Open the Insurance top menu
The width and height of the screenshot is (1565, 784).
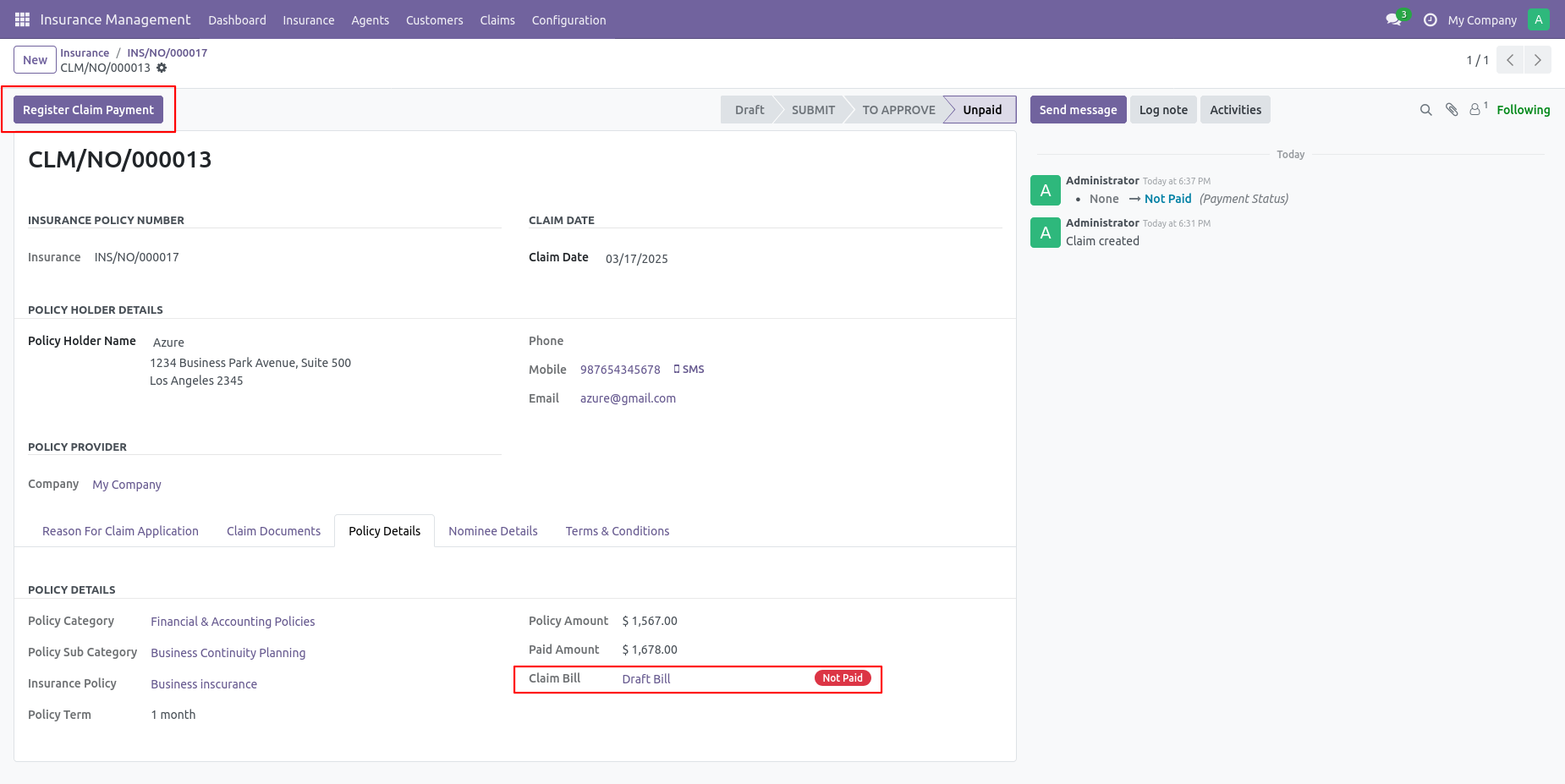[x=308, y=20]
